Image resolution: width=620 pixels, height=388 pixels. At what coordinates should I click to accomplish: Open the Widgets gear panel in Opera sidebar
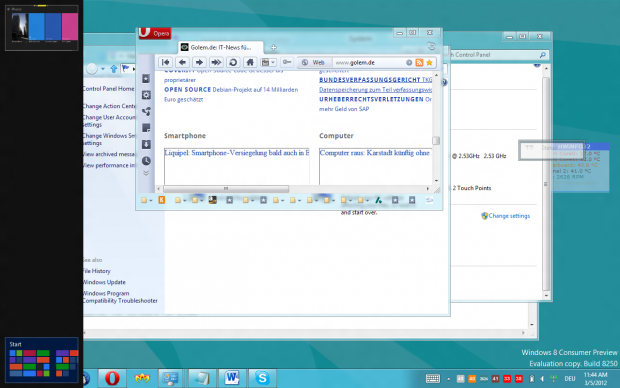[x=146, y=95]
